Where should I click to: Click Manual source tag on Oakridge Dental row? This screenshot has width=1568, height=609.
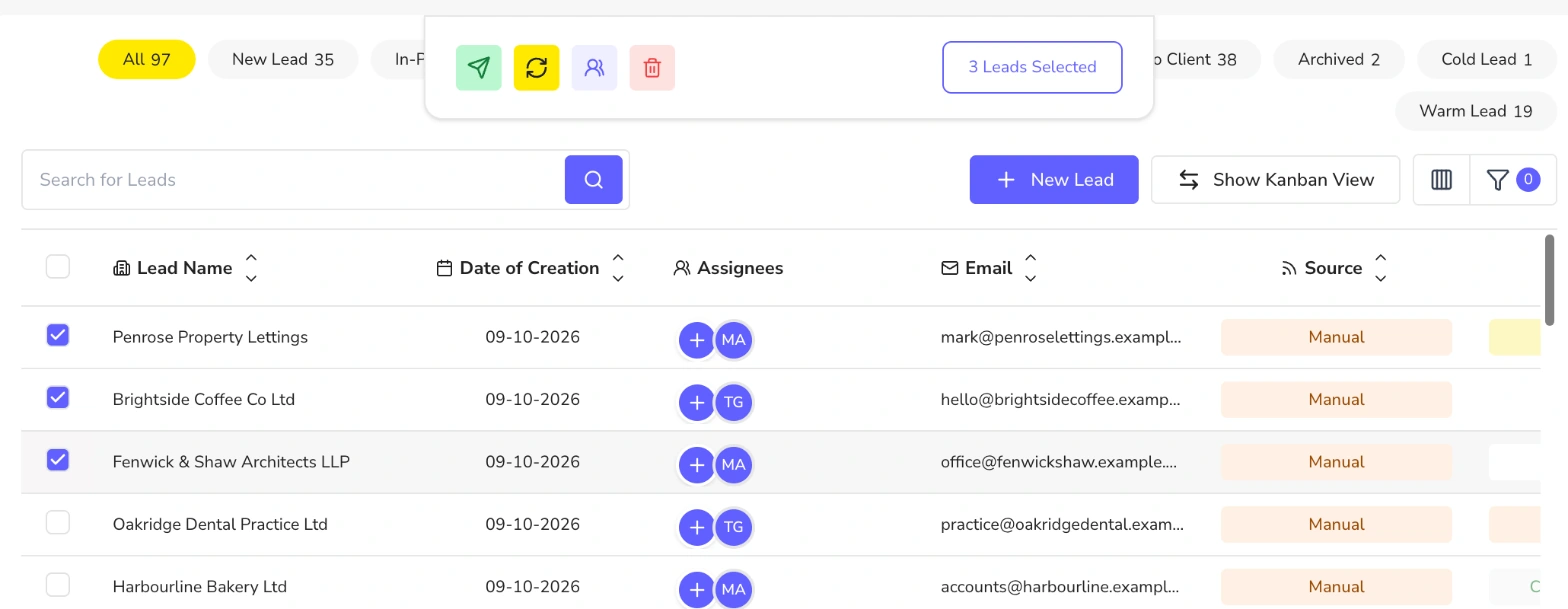coord(1336,524)
